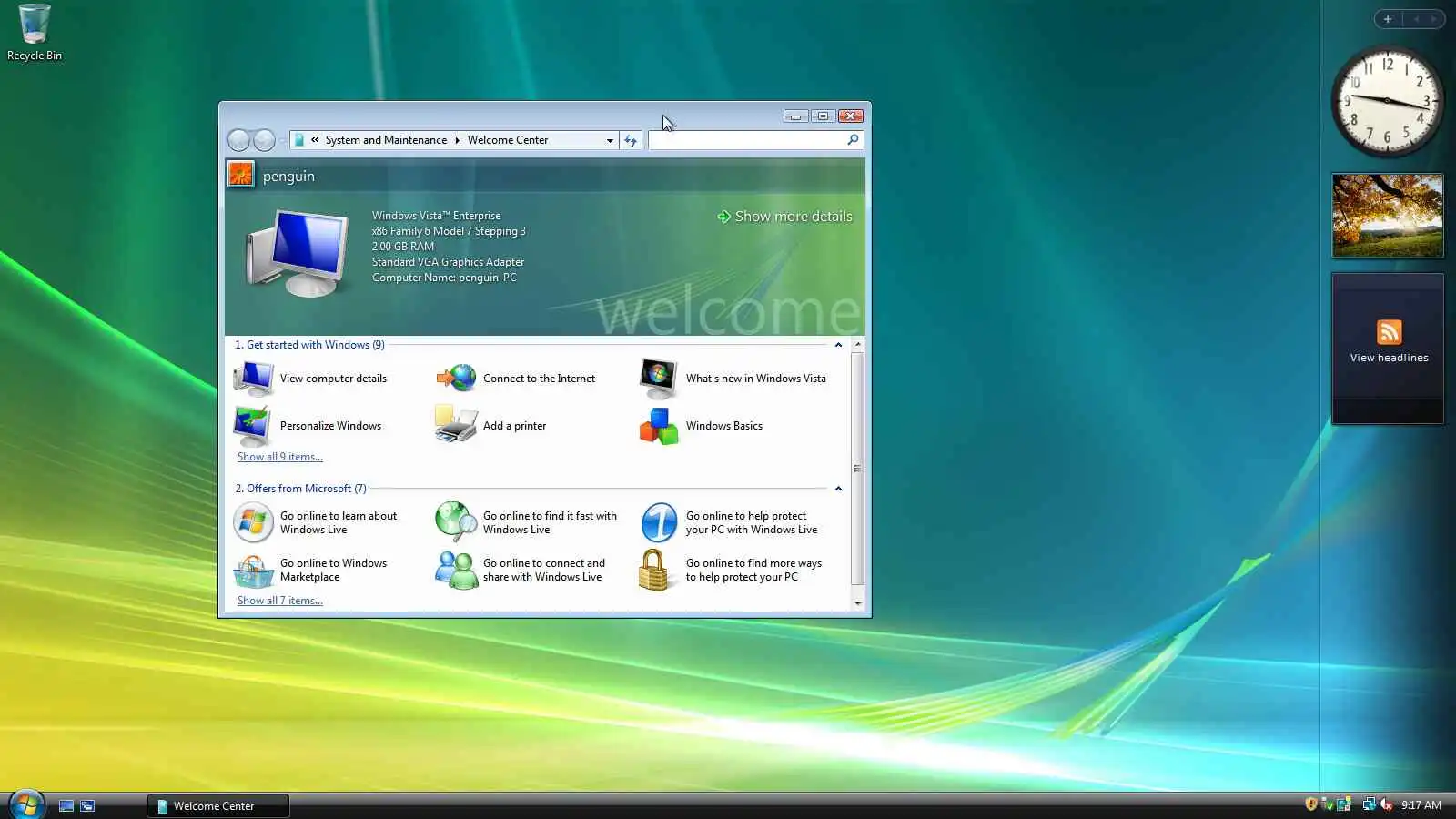
Task: Open Go online to learn about Windows Live
Action: (x=316, y=522)
